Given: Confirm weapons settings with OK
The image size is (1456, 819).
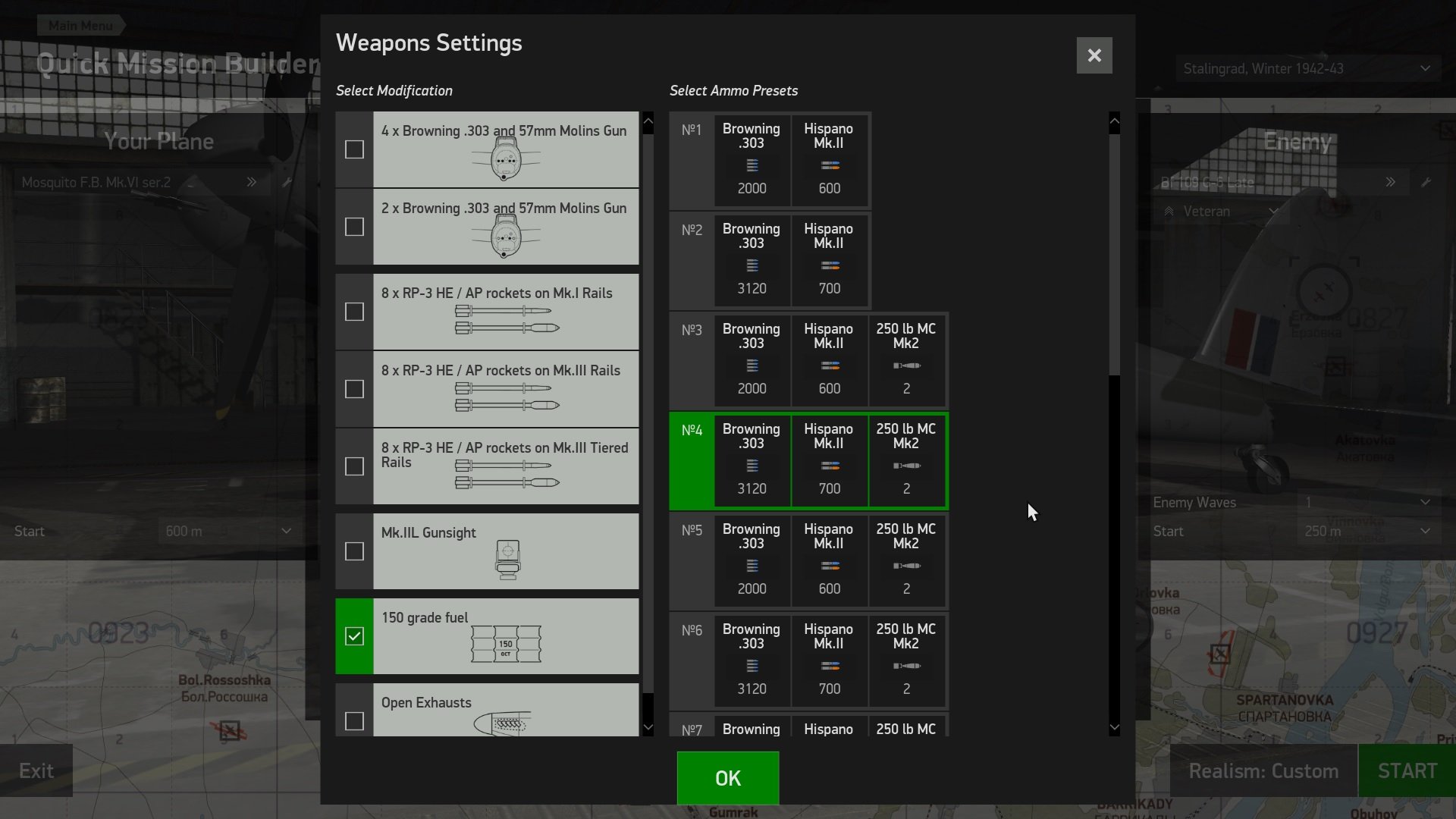Looking at the screenshot, I should pos(728,778).
